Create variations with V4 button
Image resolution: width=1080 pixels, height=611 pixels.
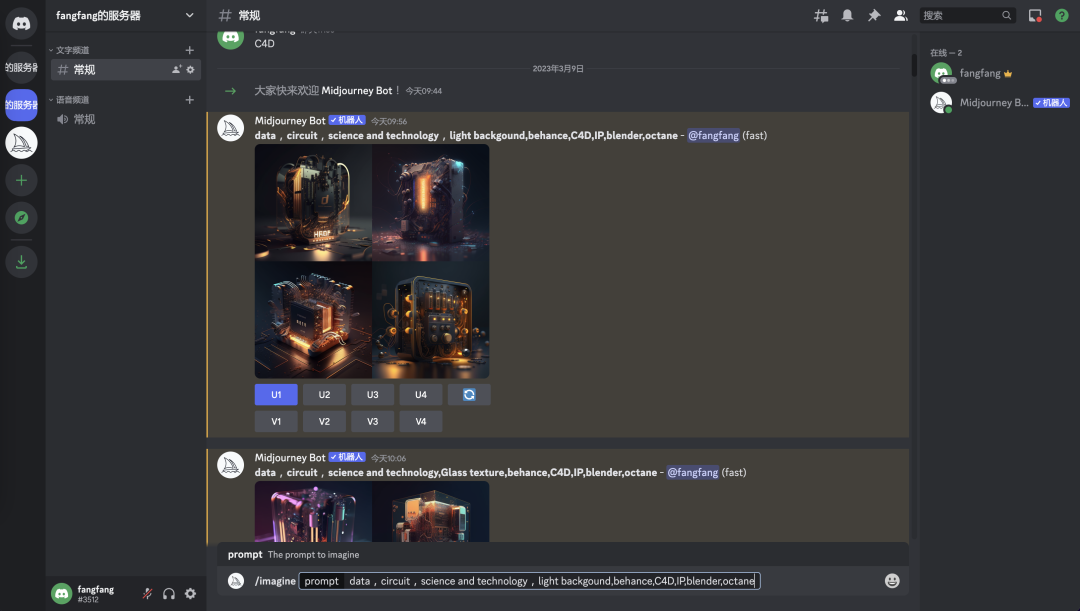point(421,422)
